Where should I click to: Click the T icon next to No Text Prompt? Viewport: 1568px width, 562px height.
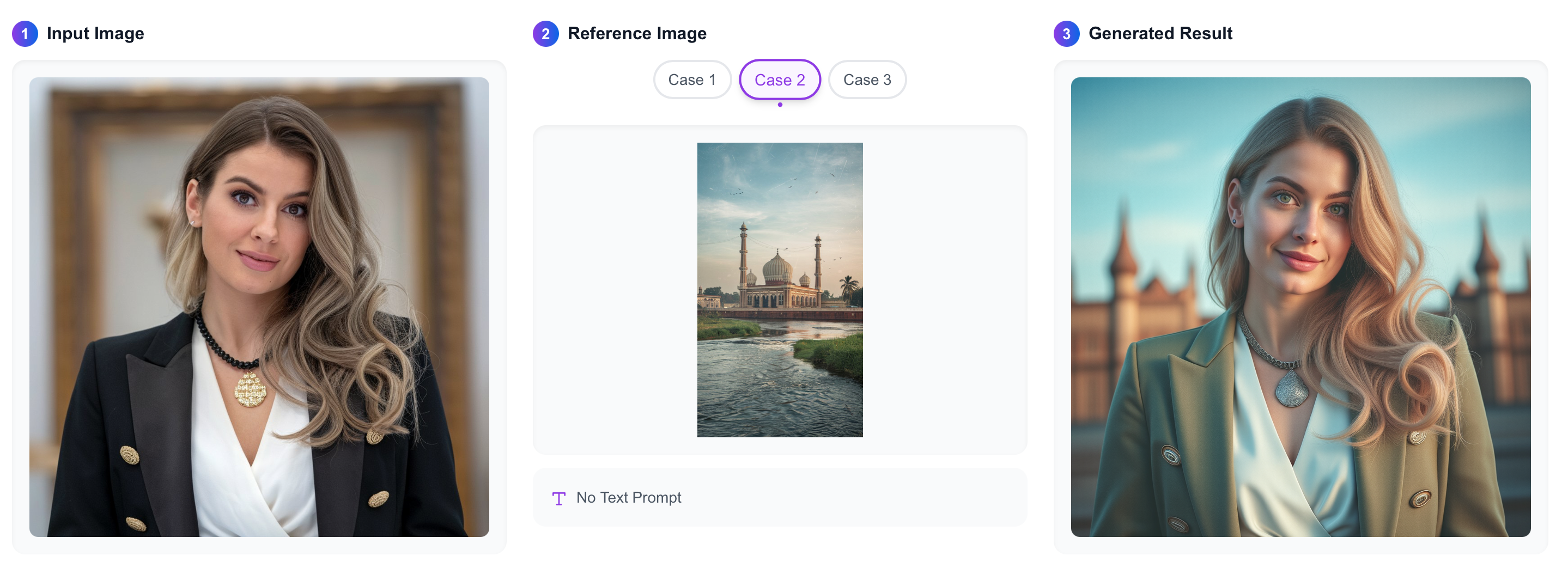(x=559, y=498)
